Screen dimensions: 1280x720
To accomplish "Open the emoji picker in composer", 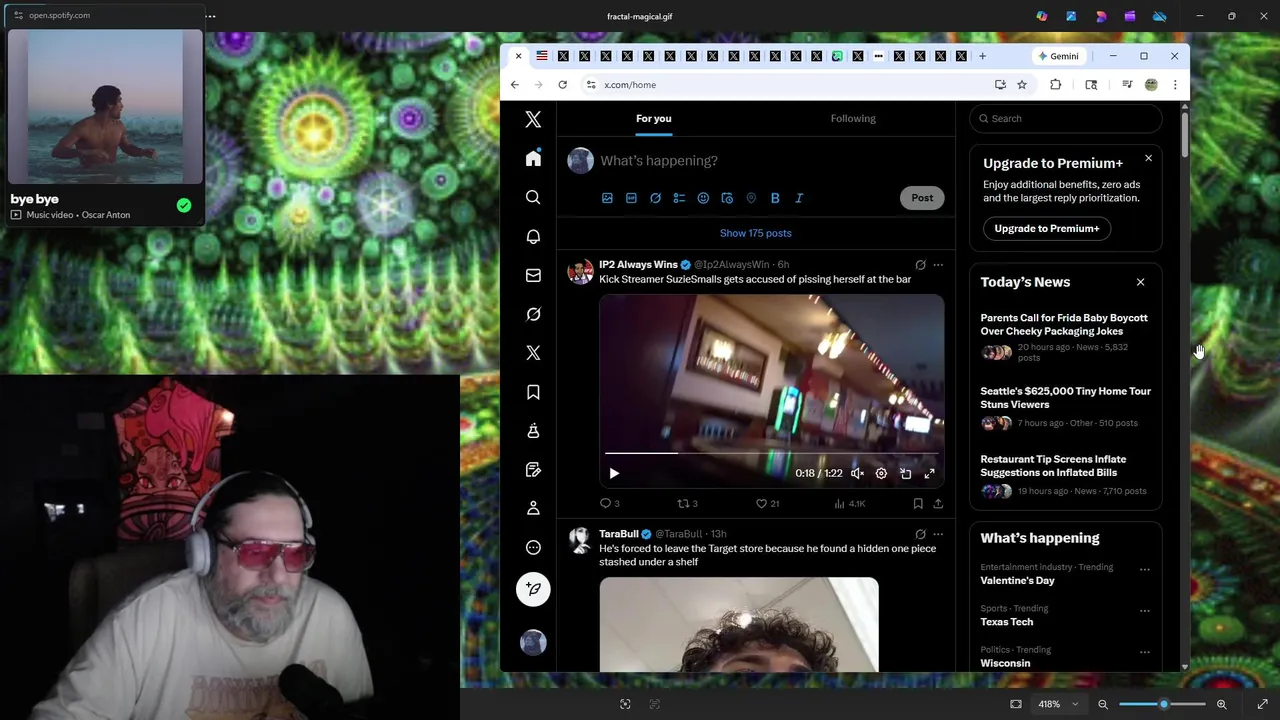I will pyautogui.click(x=703, y=198).
